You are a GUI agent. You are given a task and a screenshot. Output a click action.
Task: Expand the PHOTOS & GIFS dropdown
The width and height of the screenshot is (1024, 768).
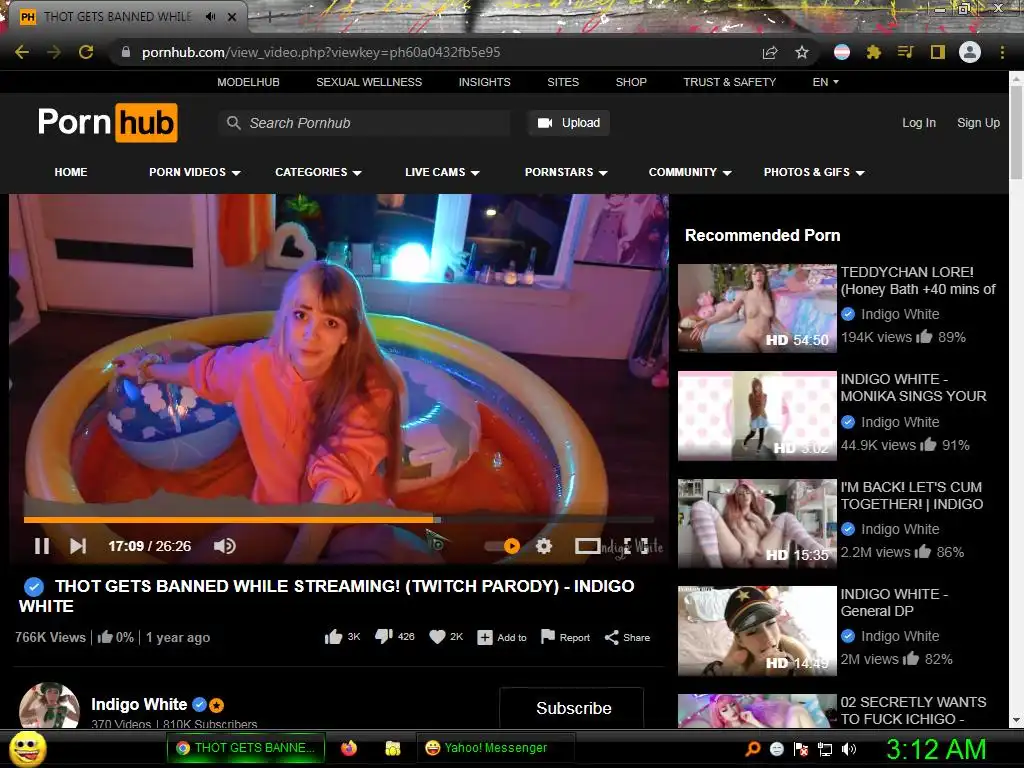pyautogui.click(x=814, y=172)
